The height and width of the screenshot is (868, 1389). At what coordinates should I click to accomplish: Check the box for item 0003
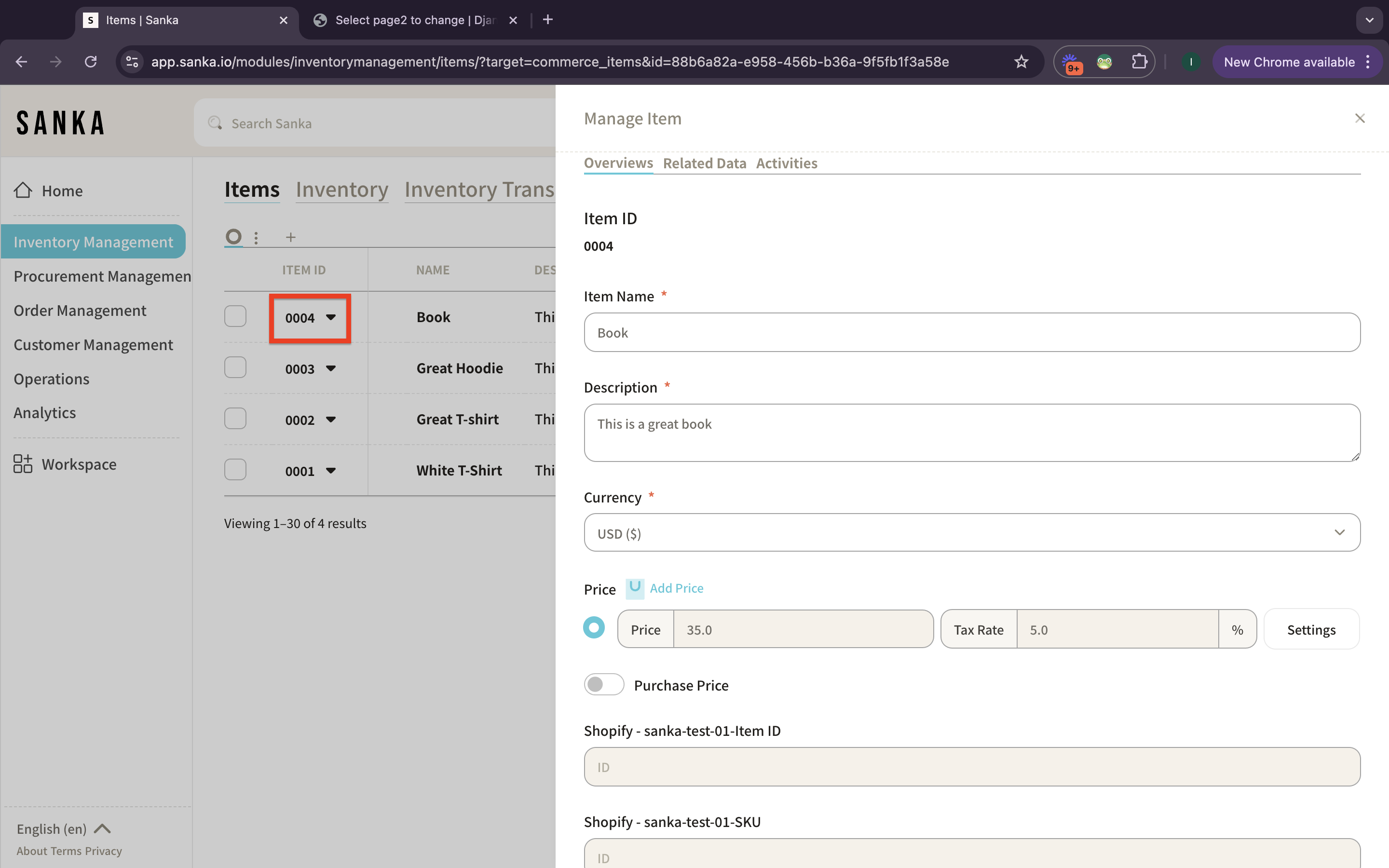pos(235,367)
